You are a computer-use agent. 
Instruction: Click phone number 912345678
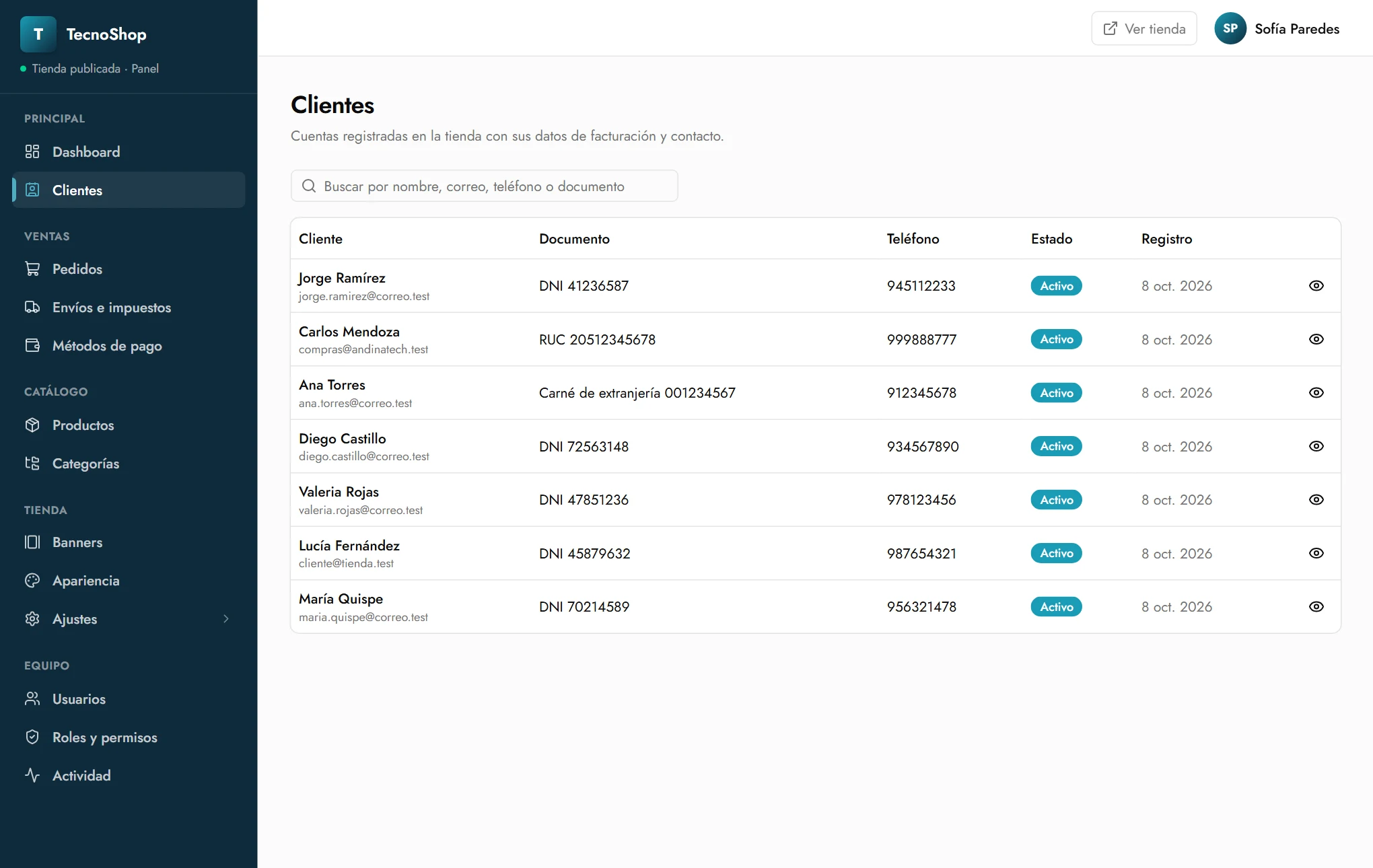tap(921, 392)
